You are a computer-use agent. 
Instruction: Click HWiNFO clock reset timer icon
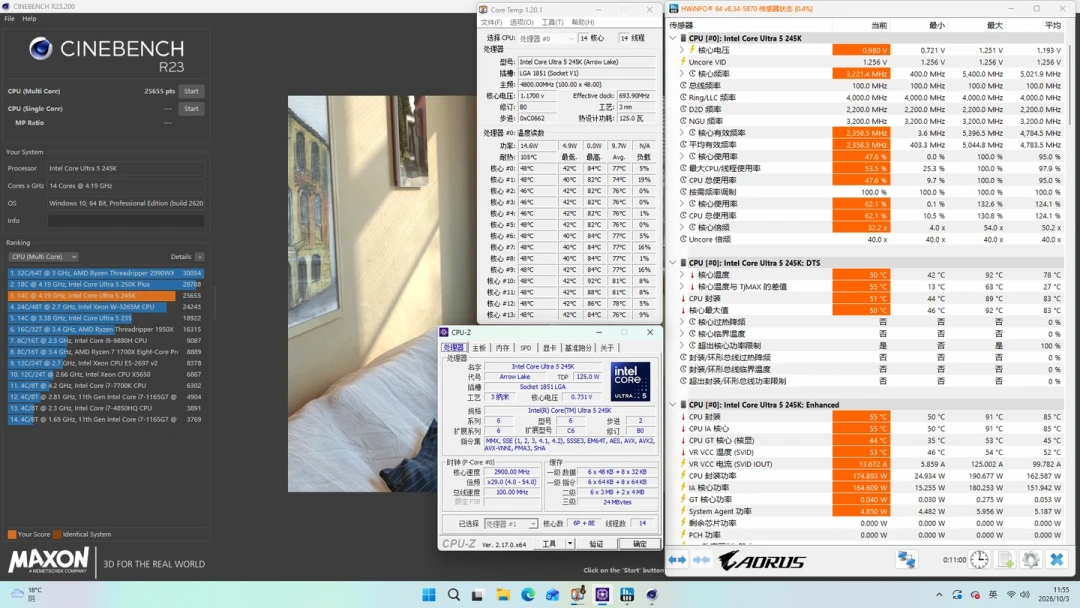click(979, 560)
